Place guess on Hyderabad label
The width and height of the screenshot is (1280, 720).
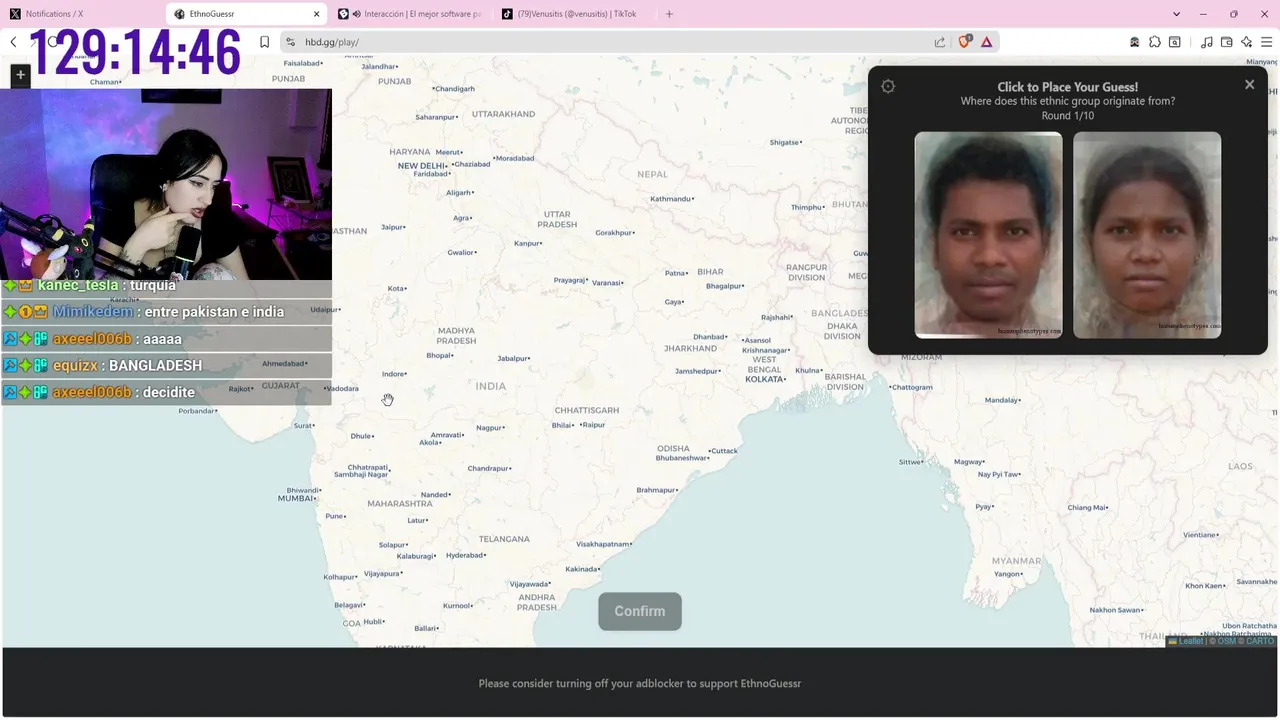coord(465,555)
